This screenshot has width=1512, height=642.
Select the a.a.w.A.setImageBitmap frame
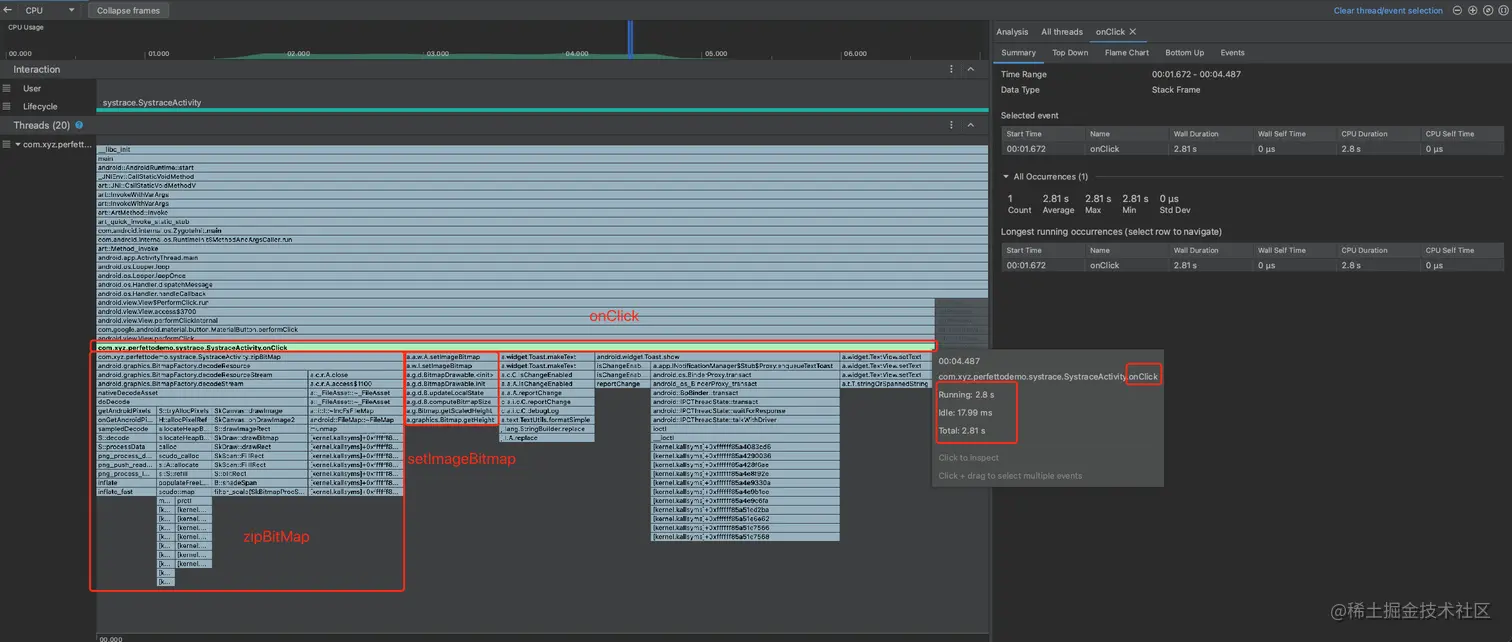(451, 357)
